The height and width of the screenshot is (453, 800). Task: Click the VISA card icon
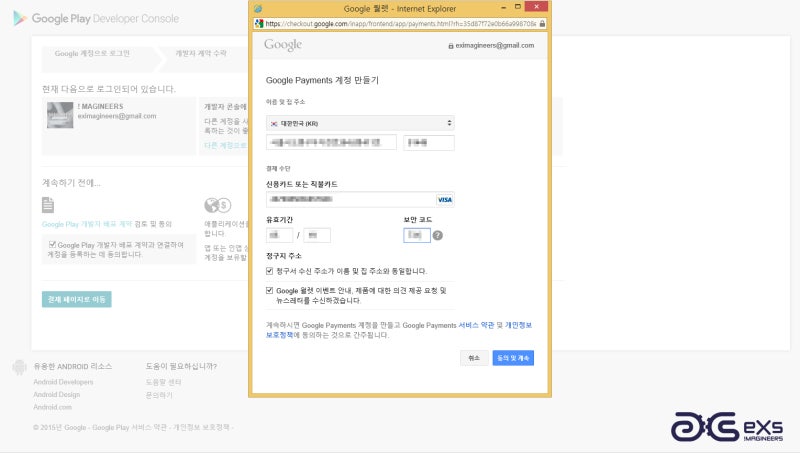click(x=445, y=200)
